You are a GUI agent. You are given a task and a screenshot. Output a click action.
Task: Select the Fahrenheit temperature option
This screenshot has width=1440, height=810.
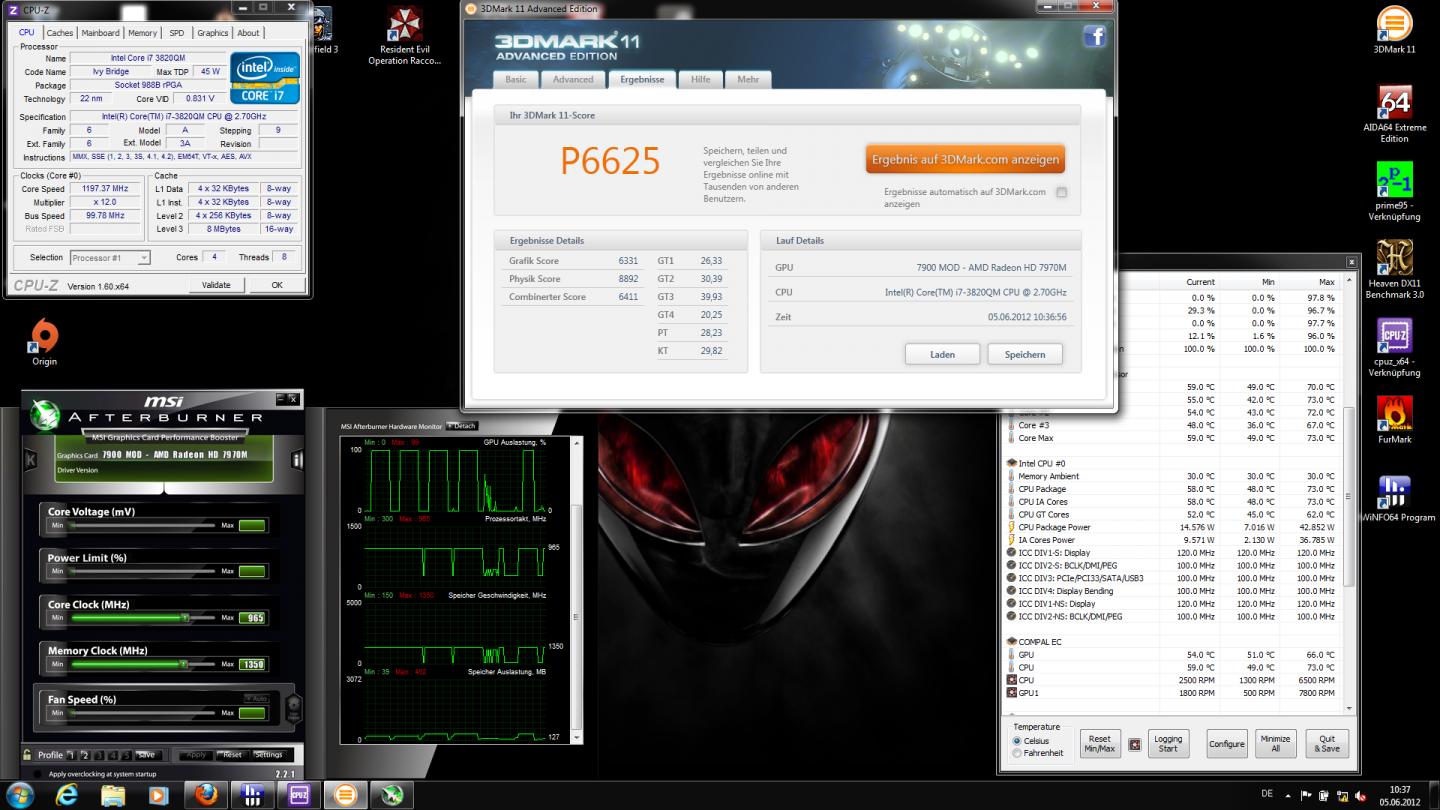point(1018,753)
